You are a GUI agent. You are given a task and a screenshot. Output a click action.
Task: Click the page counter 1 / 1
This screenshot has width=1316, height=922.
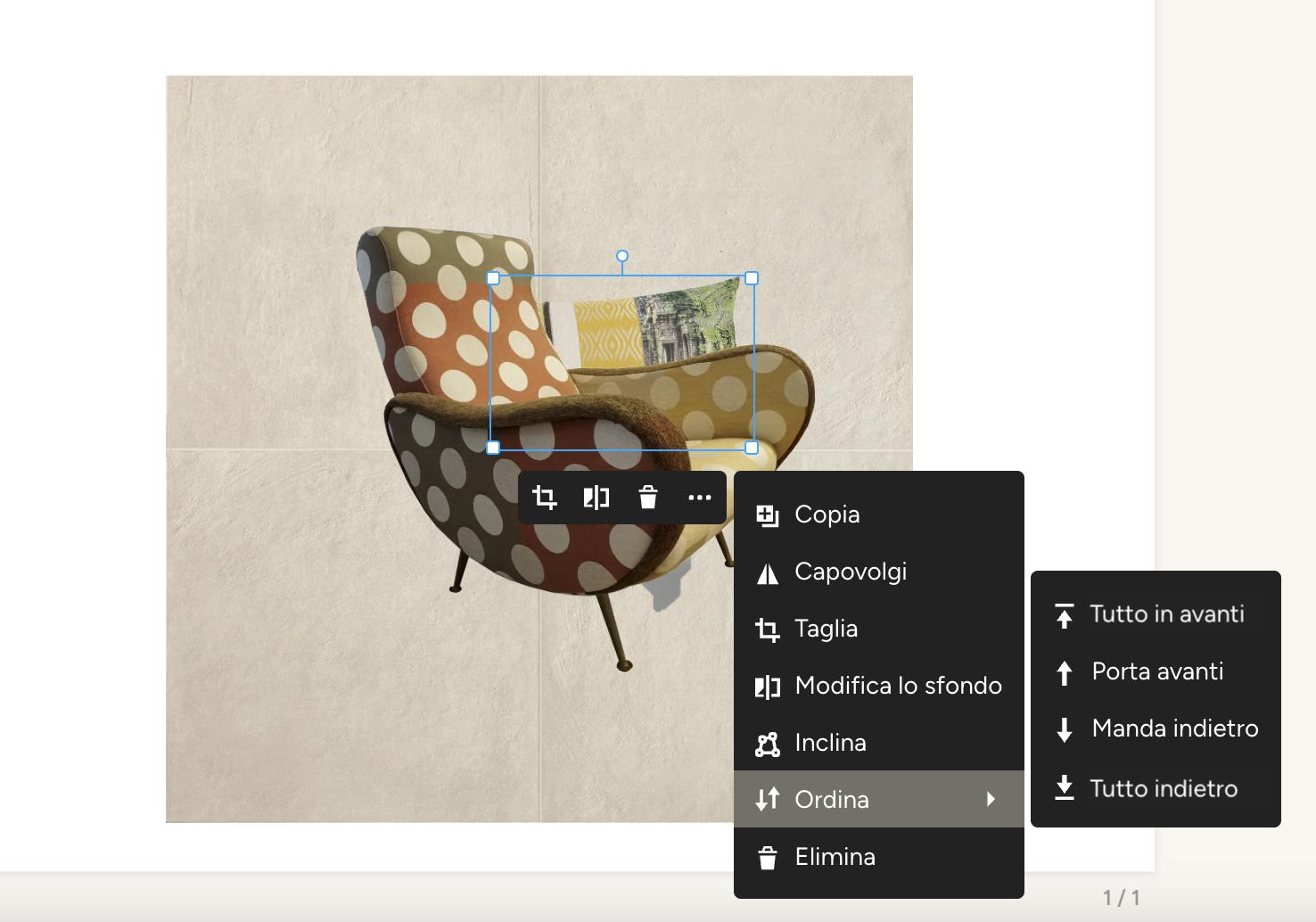1121,898
